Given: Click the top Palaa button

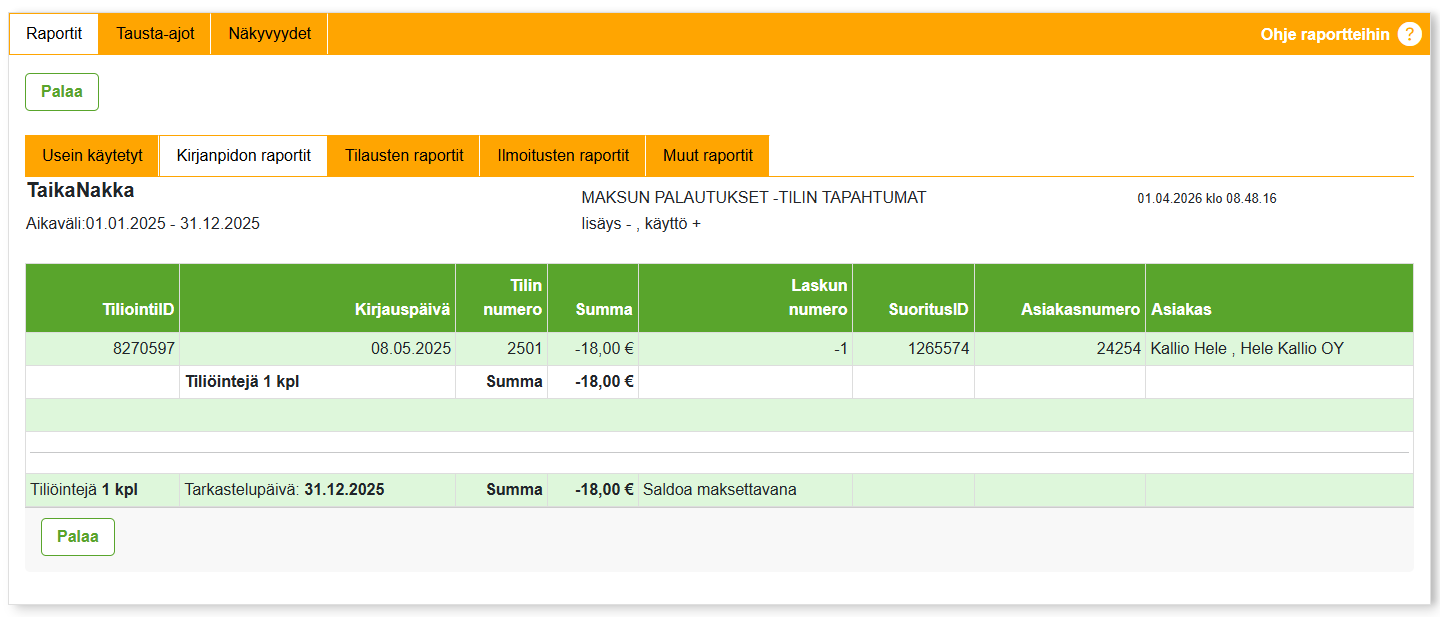Looking at the screenshot, I should pyautogui.click(x=62, y=92).
